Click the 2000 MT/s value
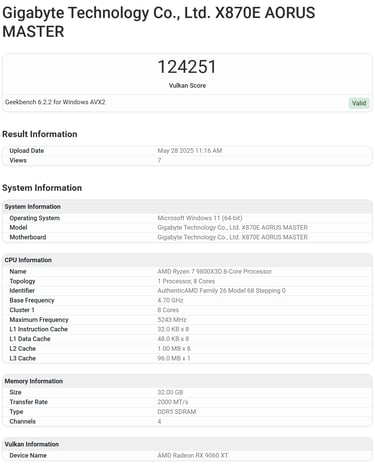This screenshot has height=465, width=375. (x=173, y=402)
